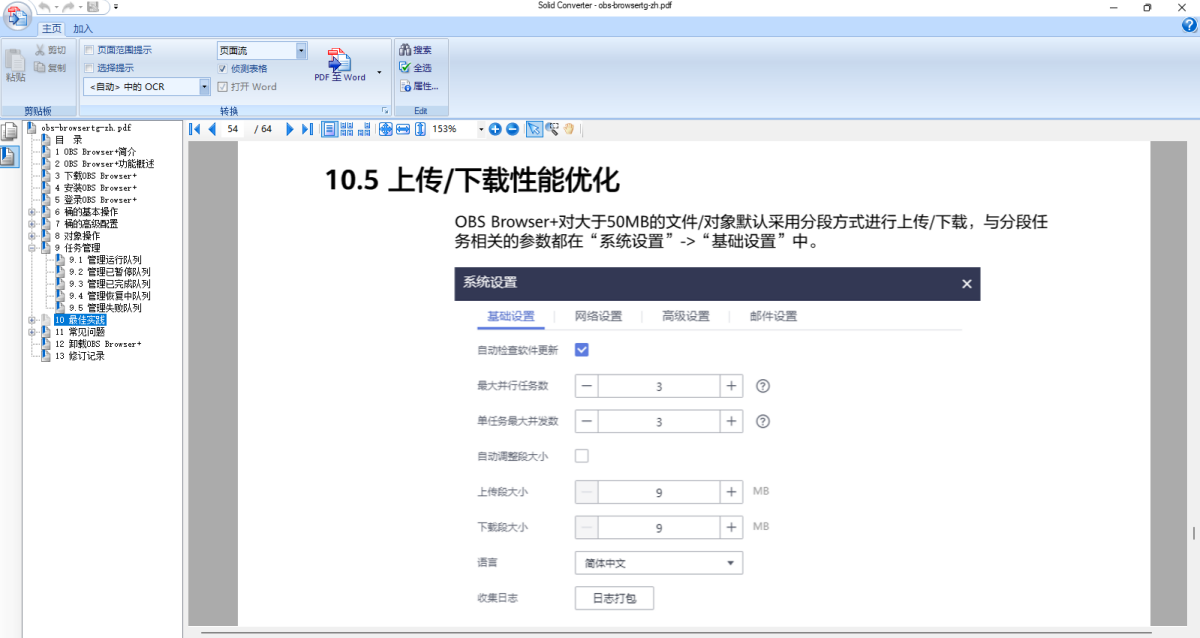
Task: Select the 主页 ribbon tab
Action: pos(50,29)
